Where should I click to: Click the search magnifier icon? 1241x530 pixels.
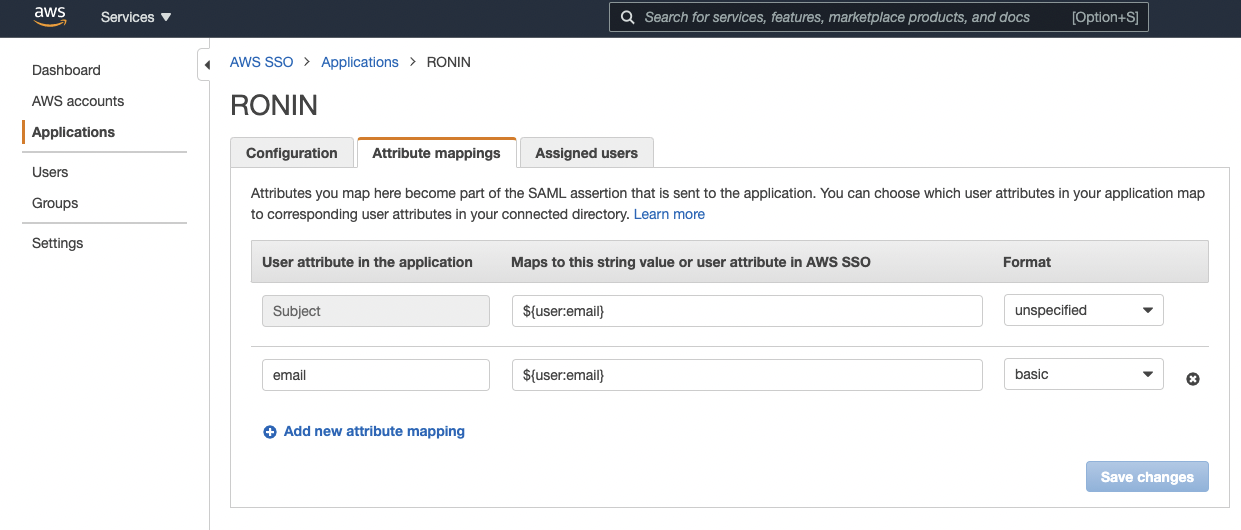(x=627, y=17)
